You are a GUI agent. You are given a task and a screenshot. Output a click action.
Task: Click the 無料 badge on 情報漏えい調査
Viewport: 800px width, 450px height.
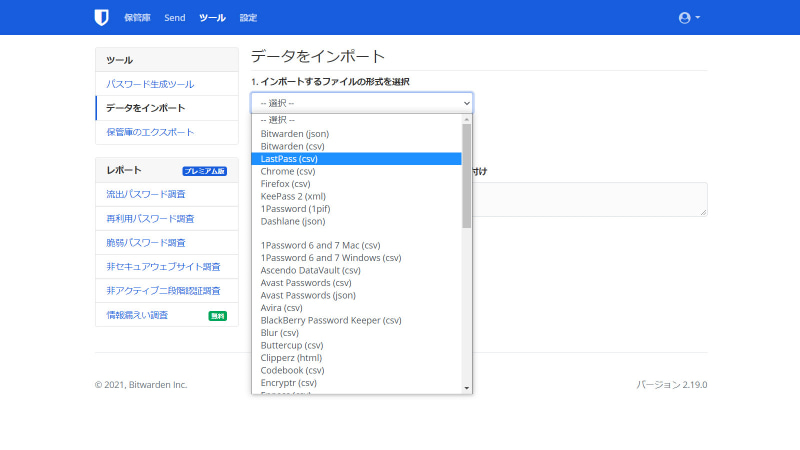[x=217, y=316]
